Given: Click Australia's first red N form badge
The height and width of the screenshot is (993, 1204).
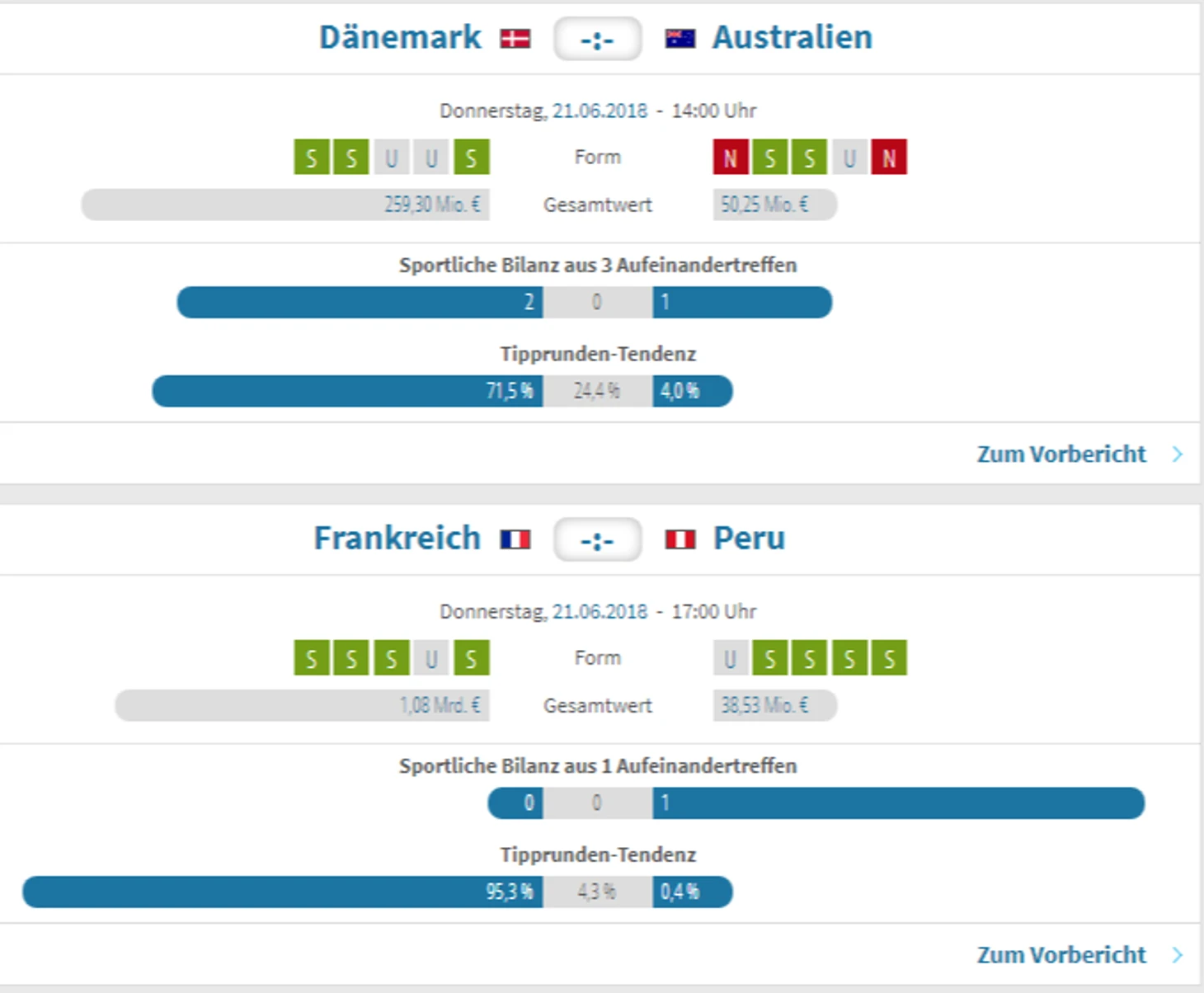Looking at the screenshot, I should 731,158.
